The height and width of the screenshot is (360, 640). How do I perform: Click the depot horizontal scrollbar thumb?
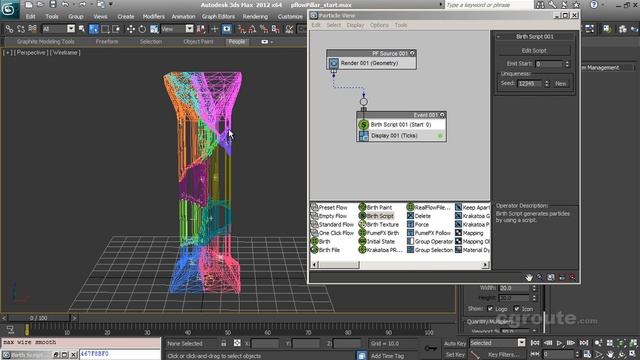(338, 265)
